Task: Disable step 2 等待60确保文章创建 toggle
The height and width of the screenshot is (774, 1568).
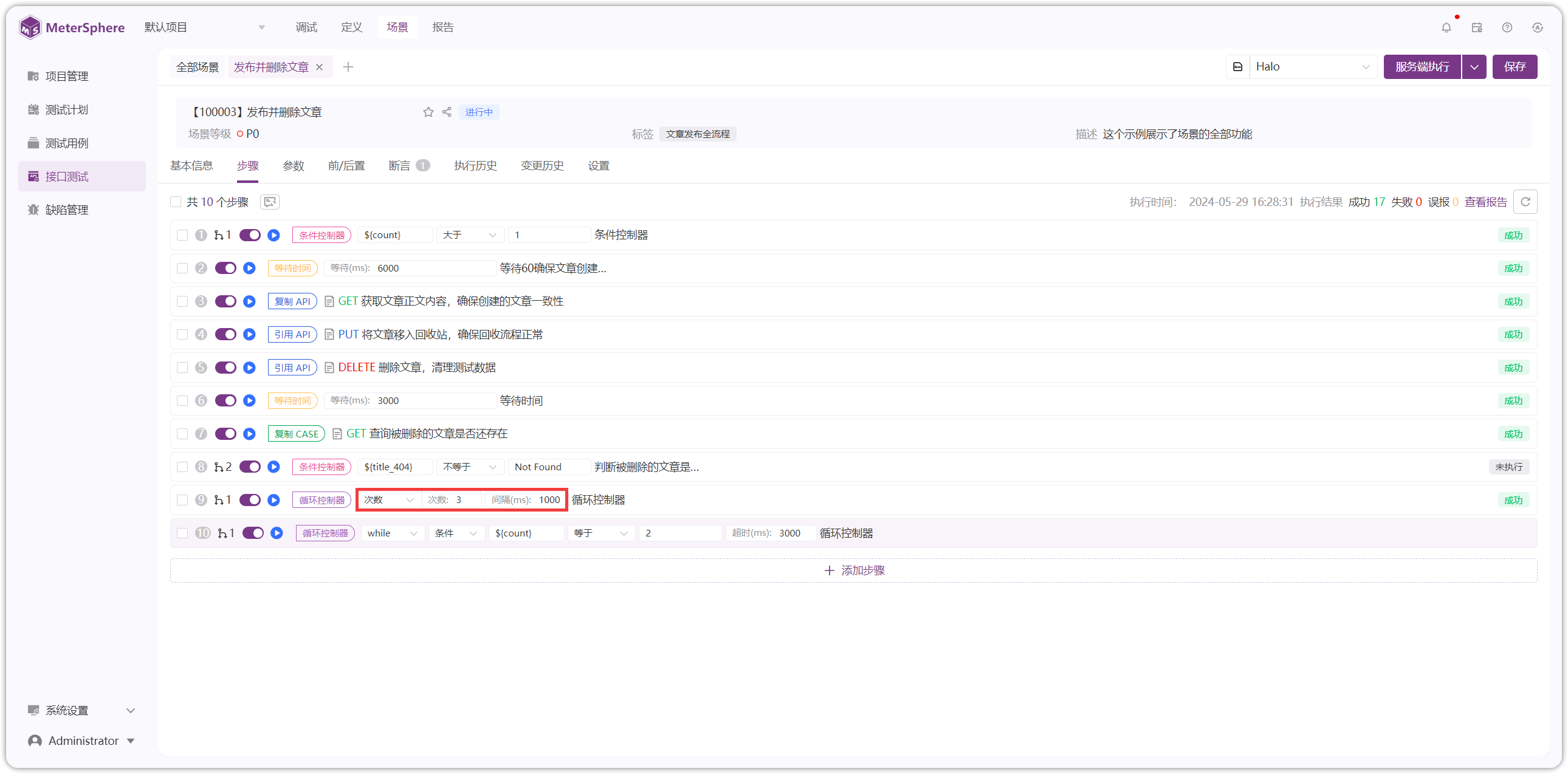Action: 226,269
